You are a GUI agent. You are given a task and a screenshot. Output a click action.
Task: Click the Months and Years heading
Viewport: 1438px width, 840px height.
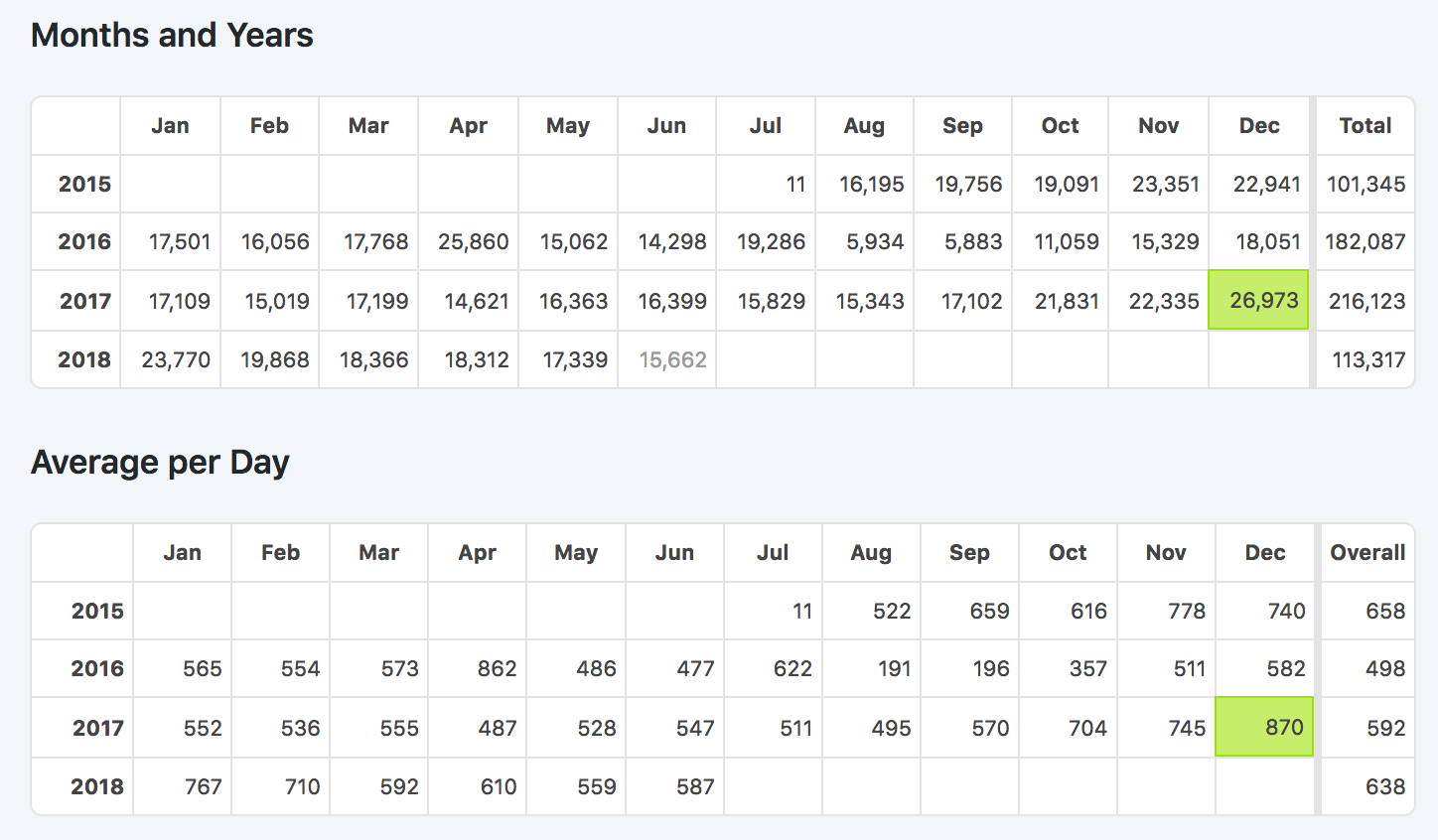point(172,35)
